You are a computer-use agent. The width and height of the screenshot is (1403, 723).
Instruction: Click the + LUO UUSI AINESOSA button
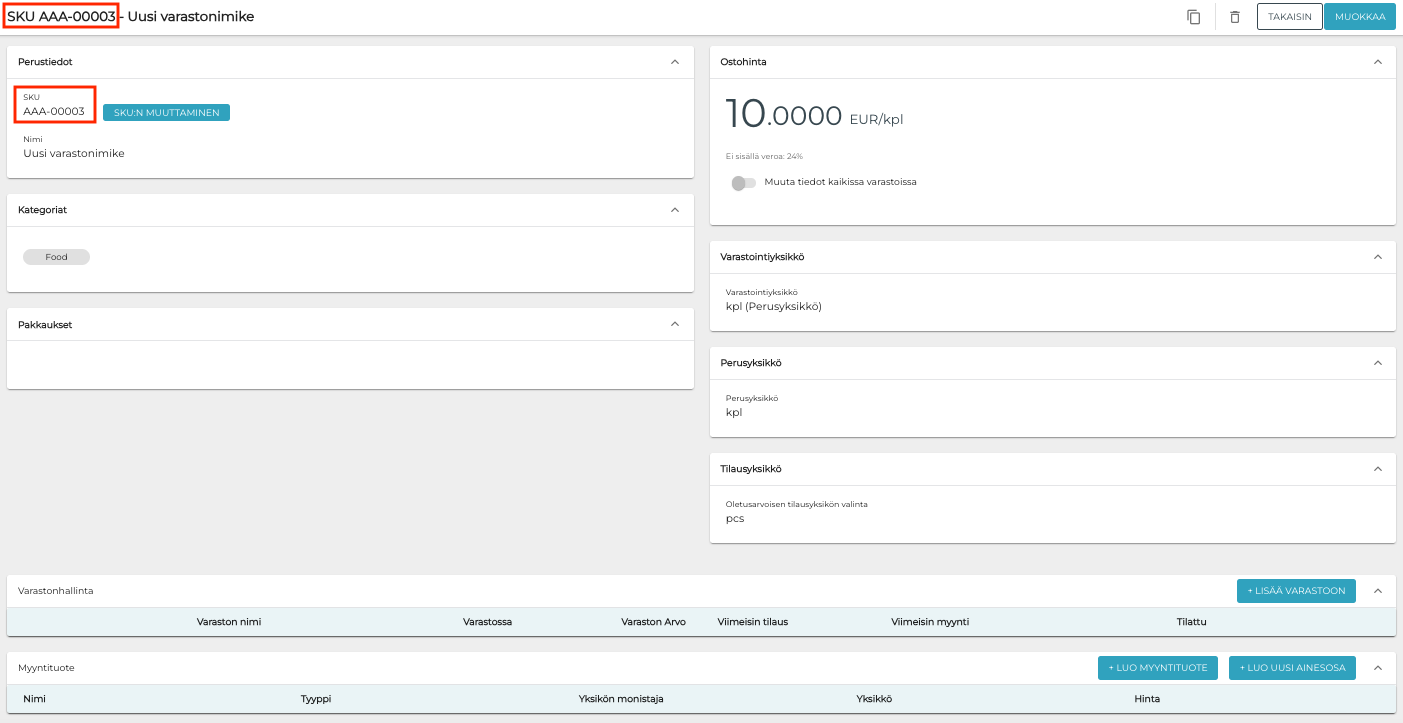[x=1292, y=668]
